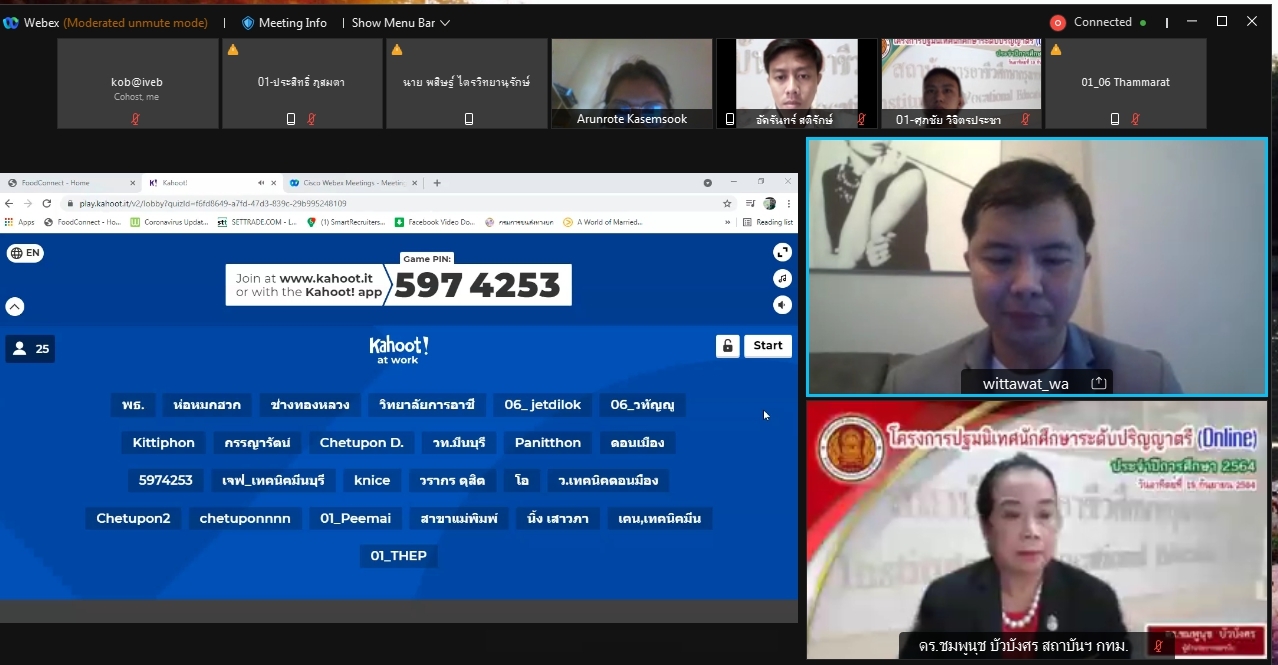This screenshot has width=1278, height=665.
Task: Select Arunrote Kasemsook video thumbnail
Action: (x=632, y=83)
